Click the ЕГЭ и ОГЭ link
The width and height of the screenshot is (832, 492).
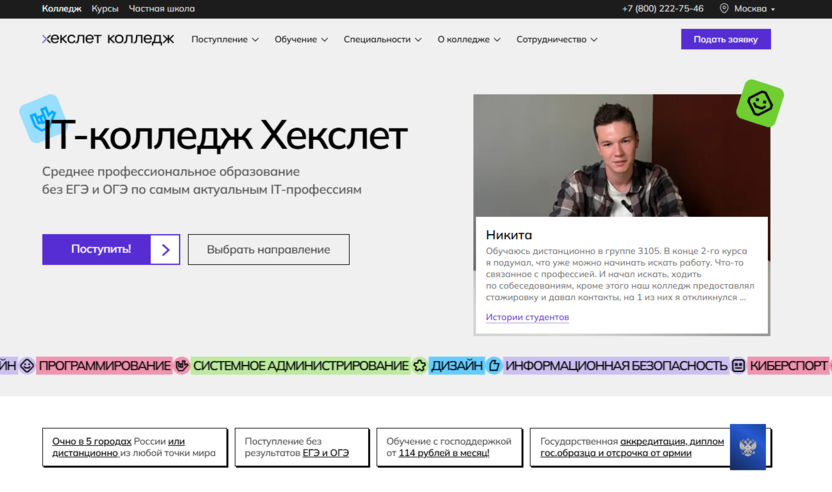326,453
